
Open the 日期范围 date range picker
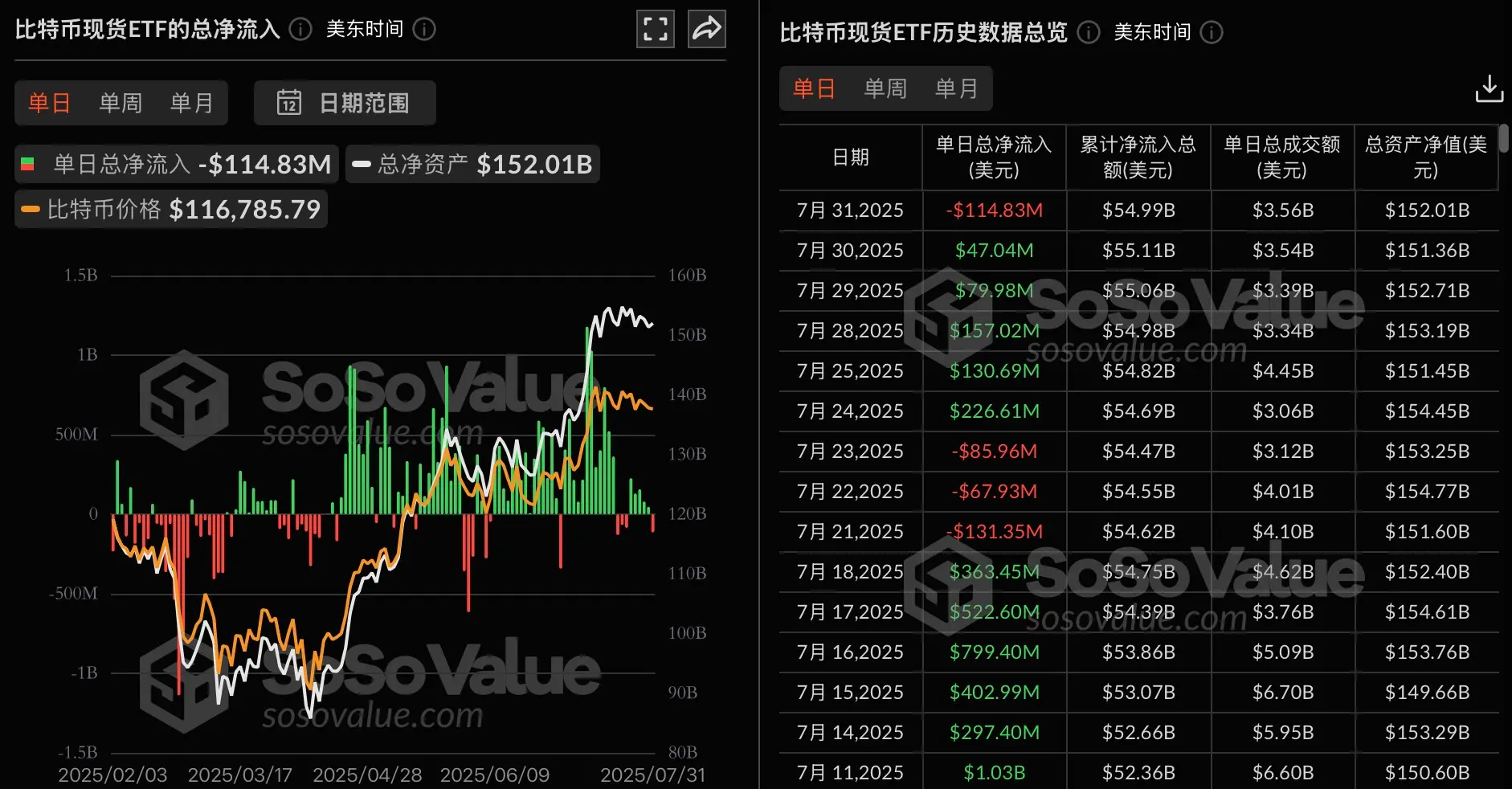(345, 103)
